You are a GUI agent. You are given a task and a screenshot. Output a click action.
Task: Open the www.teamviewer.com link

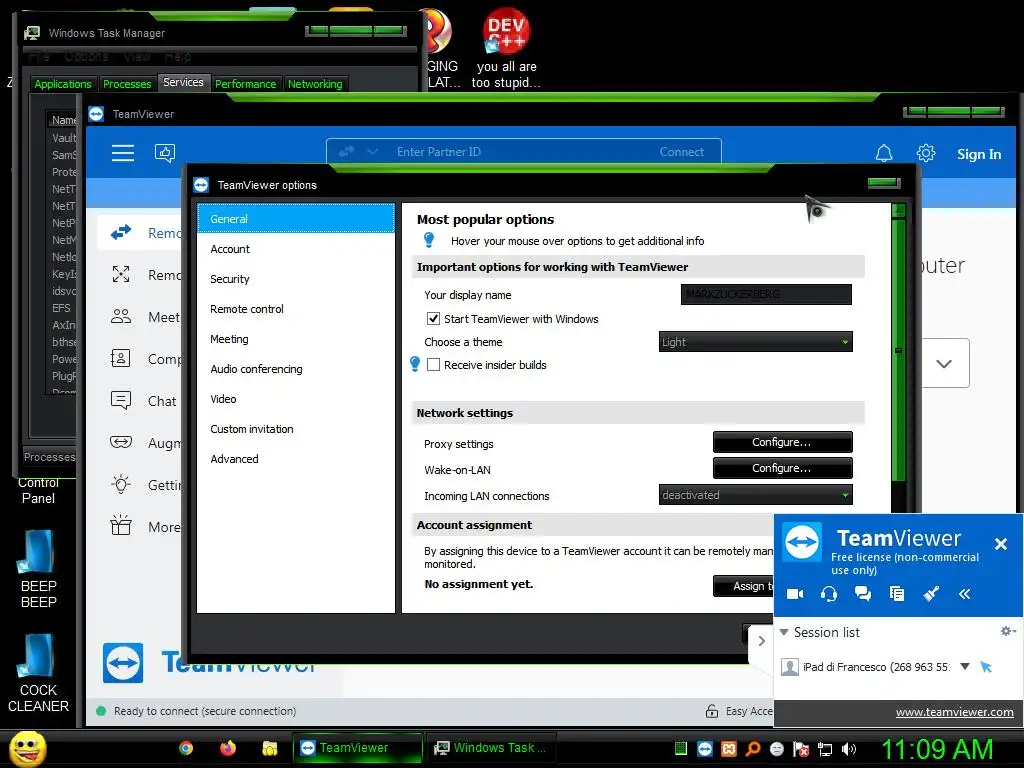(x=954, y=712)
